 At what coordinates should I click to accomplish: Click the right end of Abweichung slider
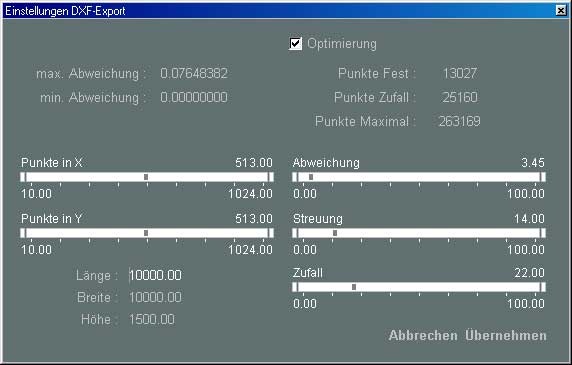tap(543, 177)
